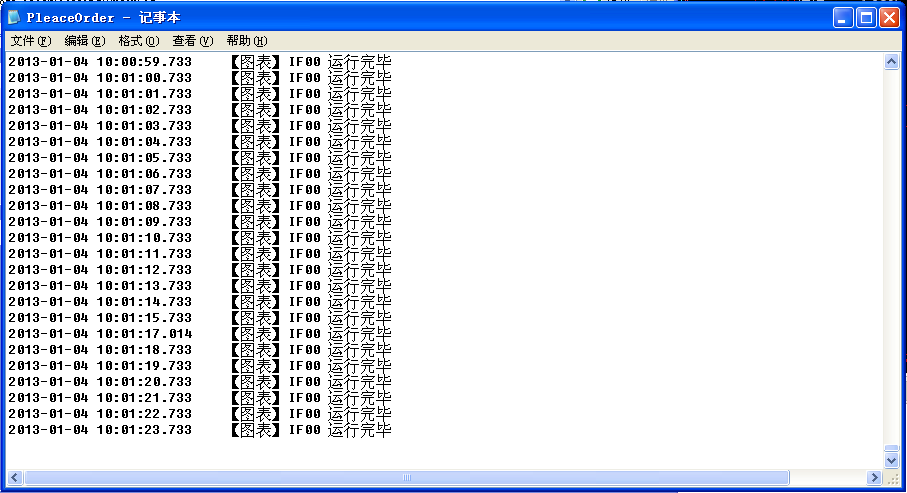Open the 格式(O) menu
The width and height of the screenshot is (907, 493).
(138, 41)
